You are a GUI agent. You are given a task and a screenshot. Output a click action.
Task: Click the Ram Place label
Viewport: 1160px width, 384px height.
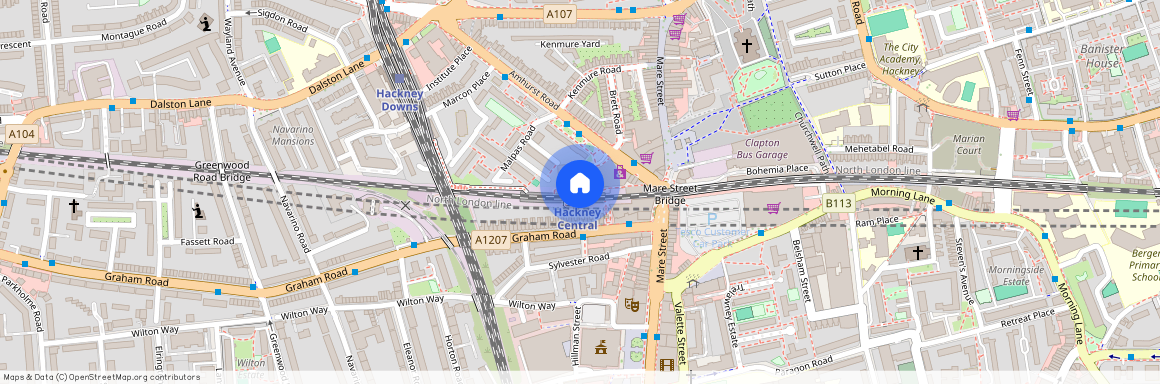(877, 222)
